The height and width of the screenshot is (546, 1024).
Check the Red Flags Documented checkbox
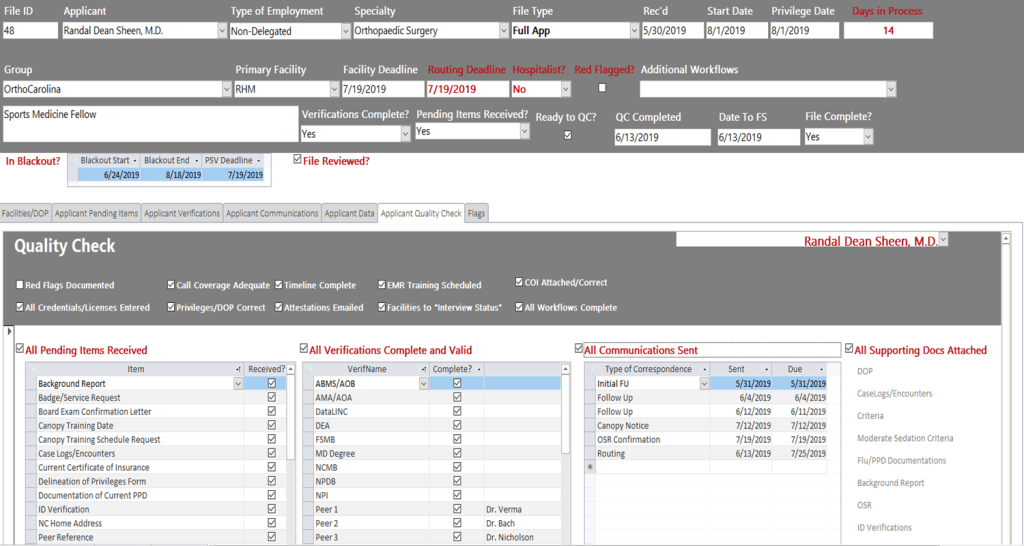pyautogui.click(x=20, y=285)
